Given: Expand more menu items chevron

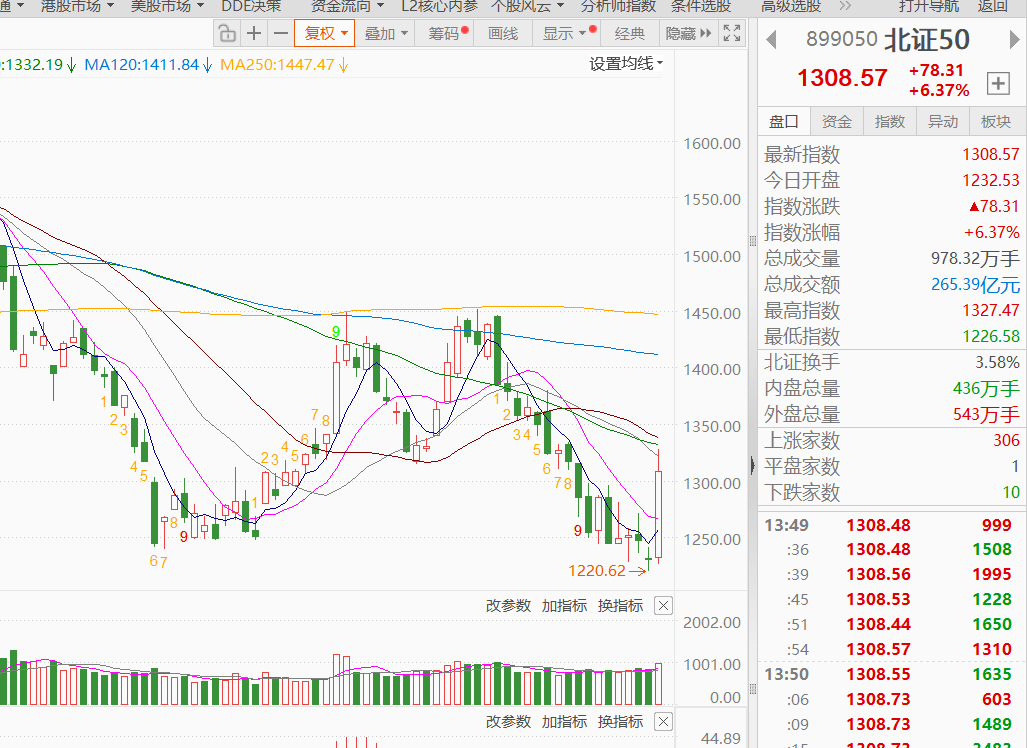Looking at the screenshot, I should click(x=846, y=7).
